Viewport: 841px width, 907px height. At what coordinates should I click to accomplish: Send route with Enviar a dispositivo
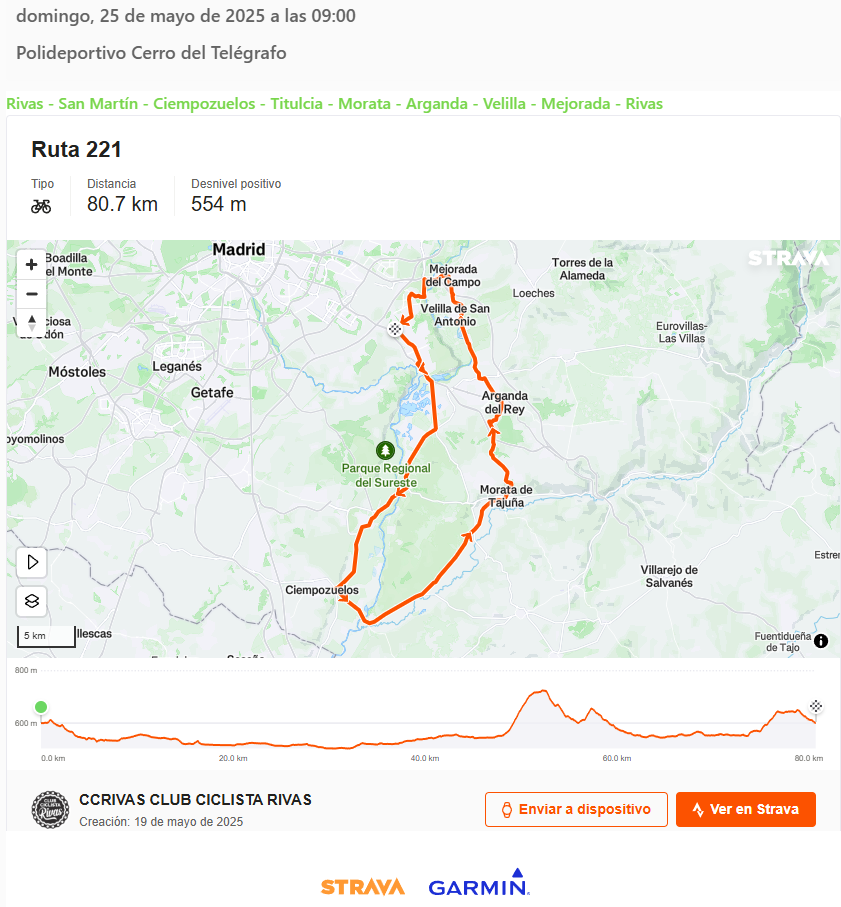click(x=576, y=809)
